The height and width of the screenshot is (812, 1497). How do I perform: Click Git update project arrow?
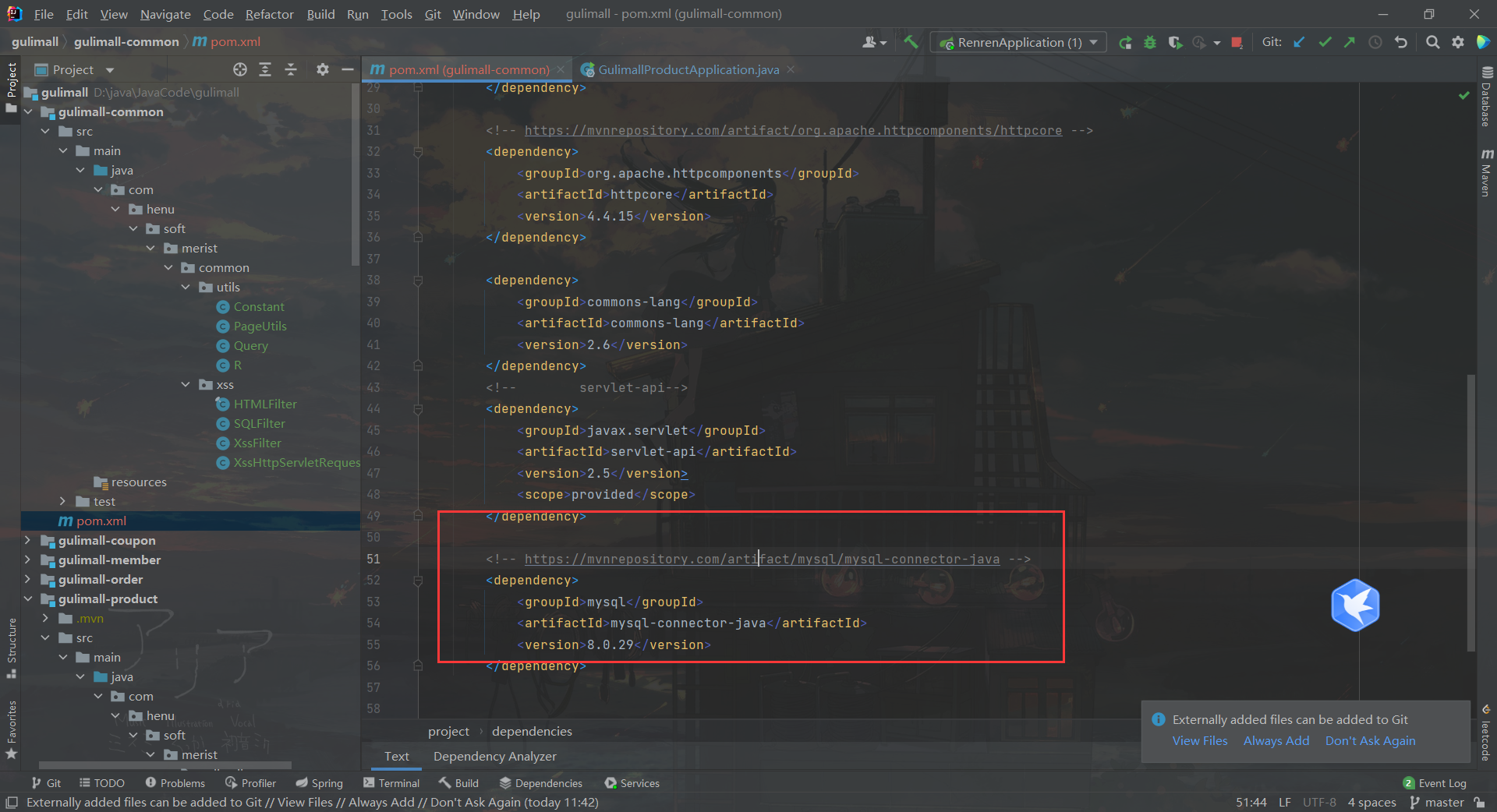coord(1299,42)
